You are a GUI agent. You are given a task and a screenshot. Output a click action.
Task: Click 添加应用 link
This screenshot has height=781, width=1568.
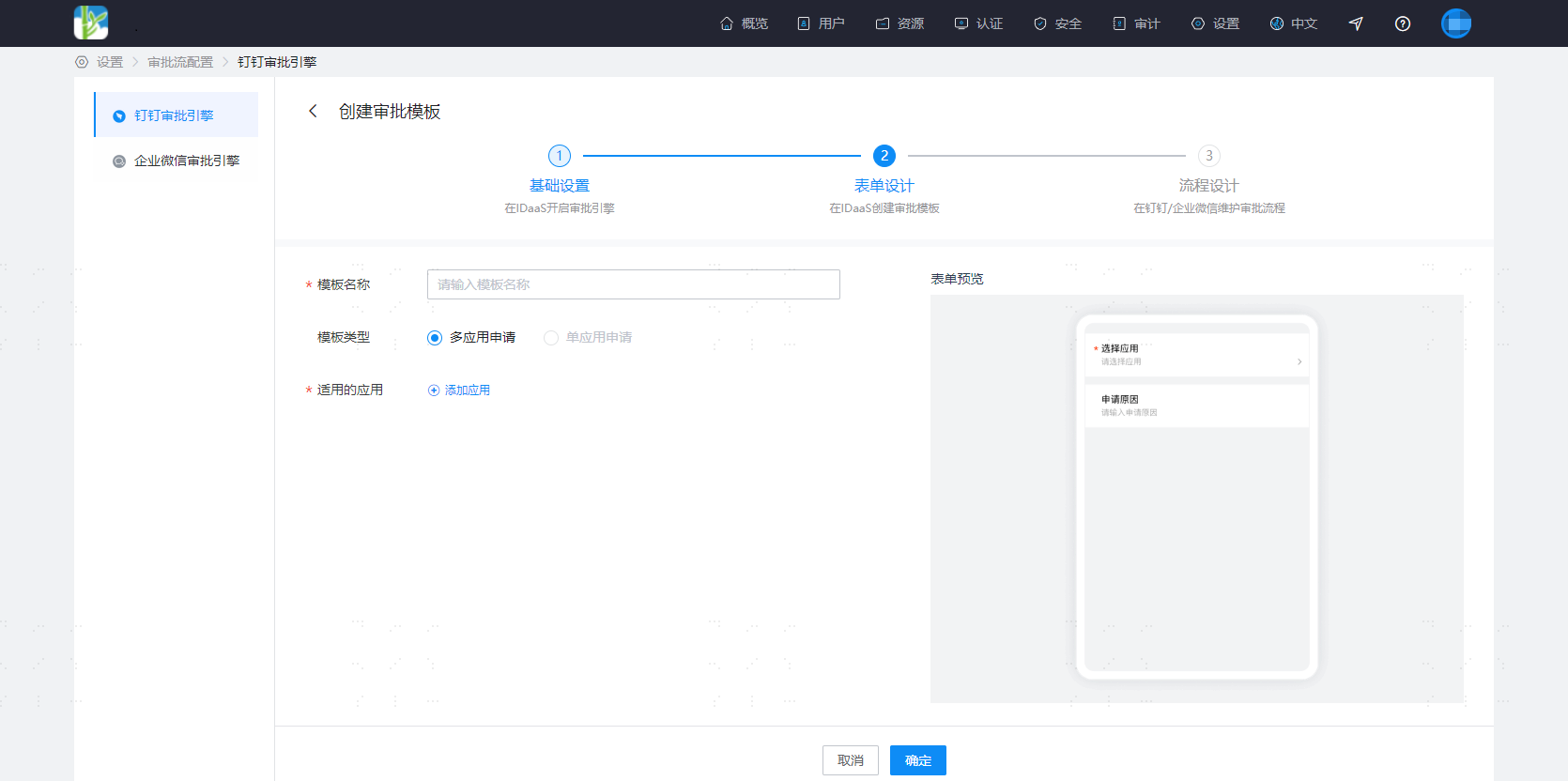468,390
